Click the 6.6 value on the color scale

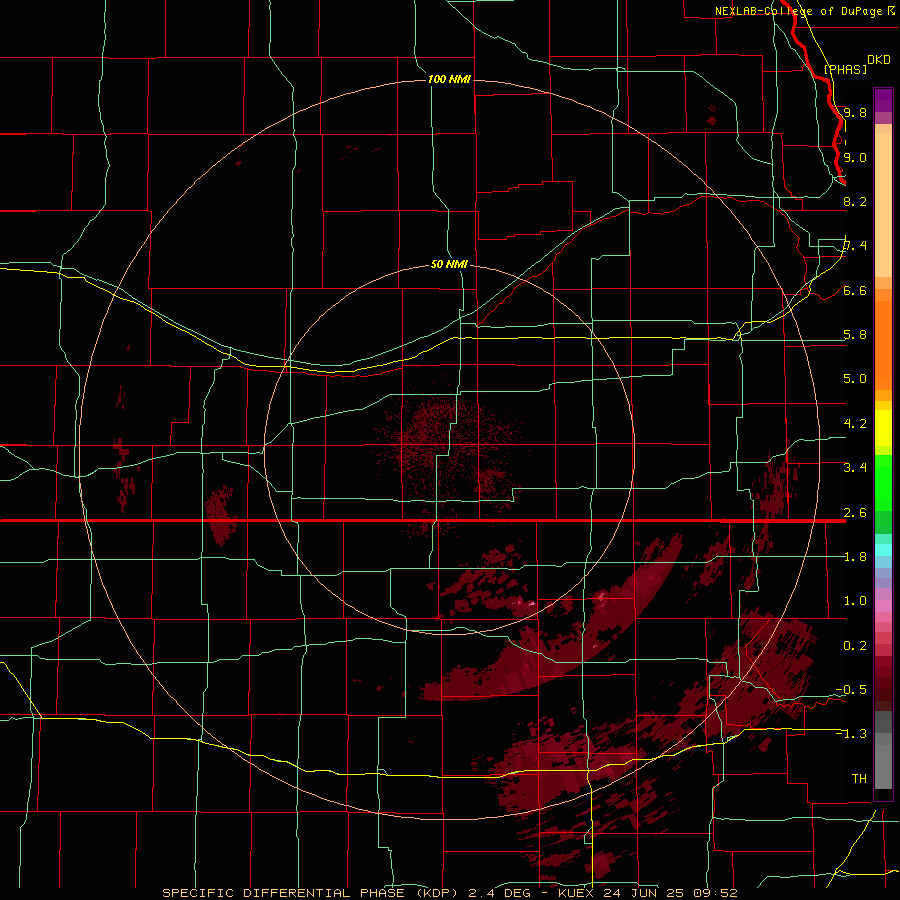coord(855,290)
